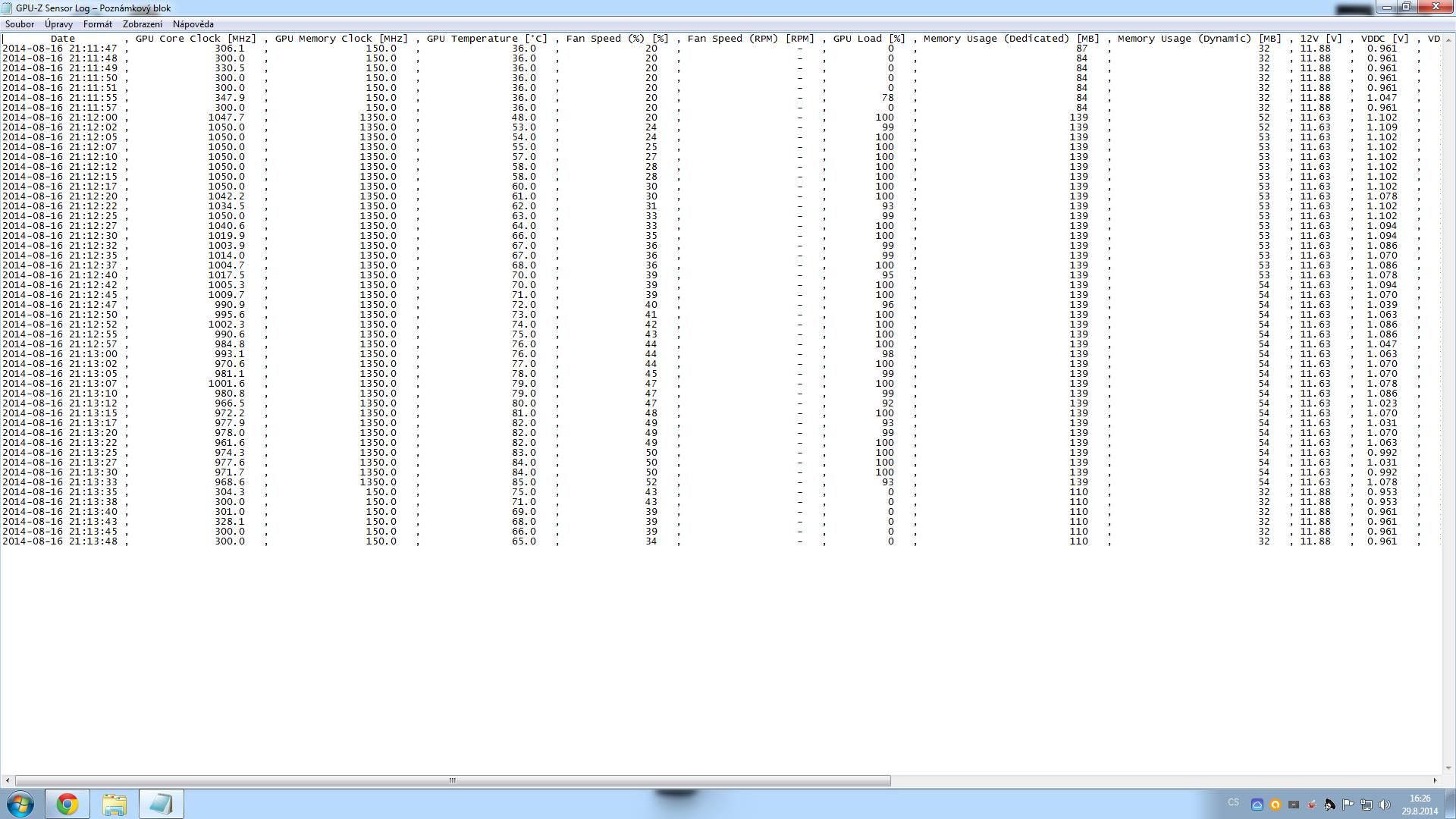Click the Show Desktop strip
The height and width of the screenshot is (819, 1456).
click(1451, 804)
